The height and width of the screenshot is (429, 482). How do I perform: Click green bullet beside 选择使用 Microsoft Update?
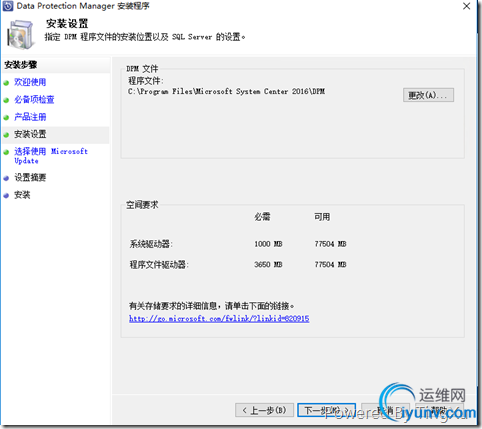[6, 152]
